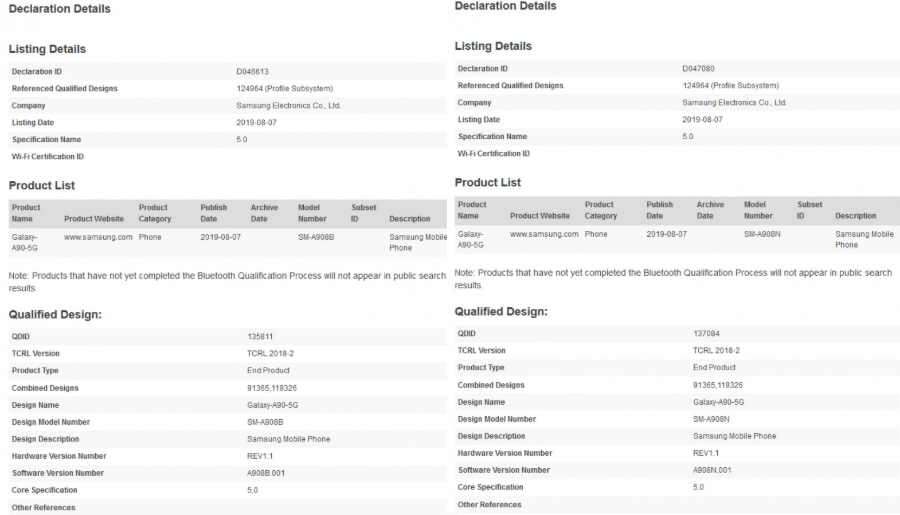Image resolution: width=900 pixels, height=515 pixels.
Task: Open the www.samsung.com link in the SM-A908B row
Action: 98,237
